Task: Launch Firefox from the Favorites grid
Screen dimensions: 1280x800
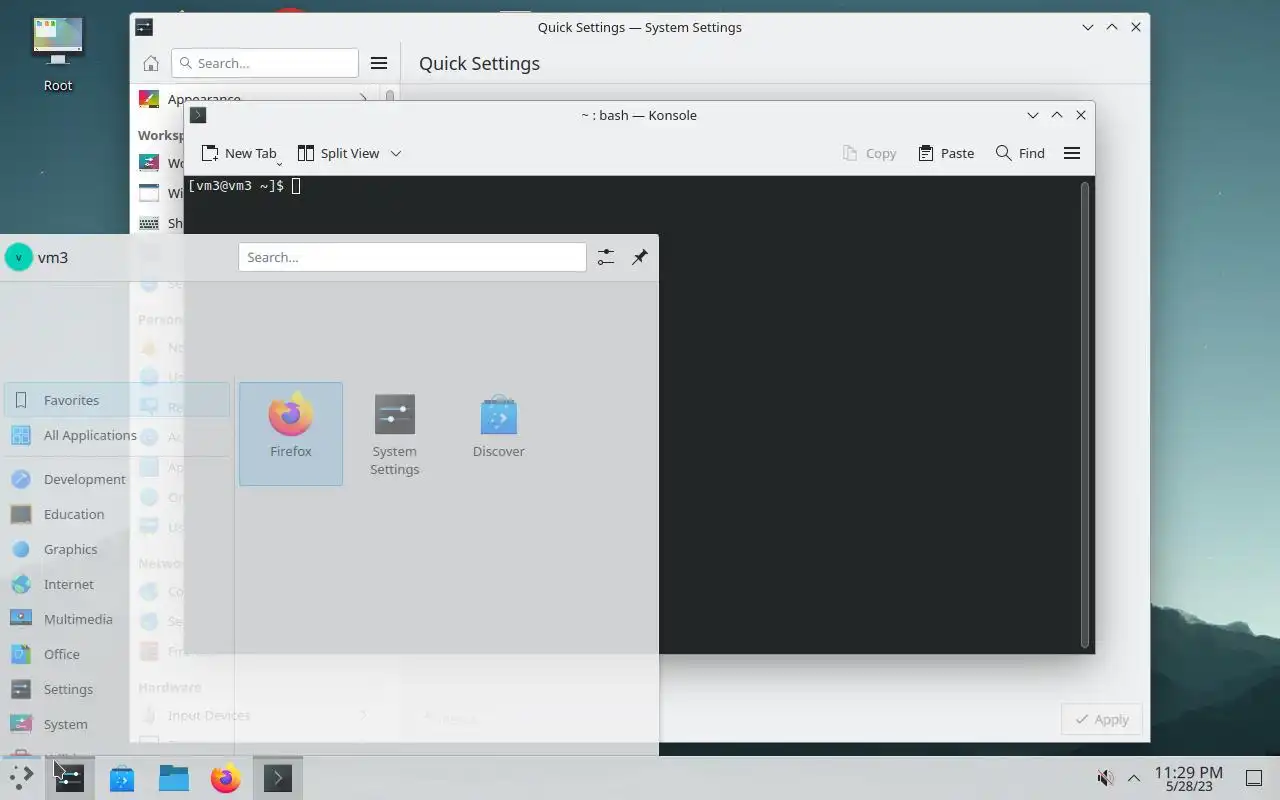Action: pos(291,434)
